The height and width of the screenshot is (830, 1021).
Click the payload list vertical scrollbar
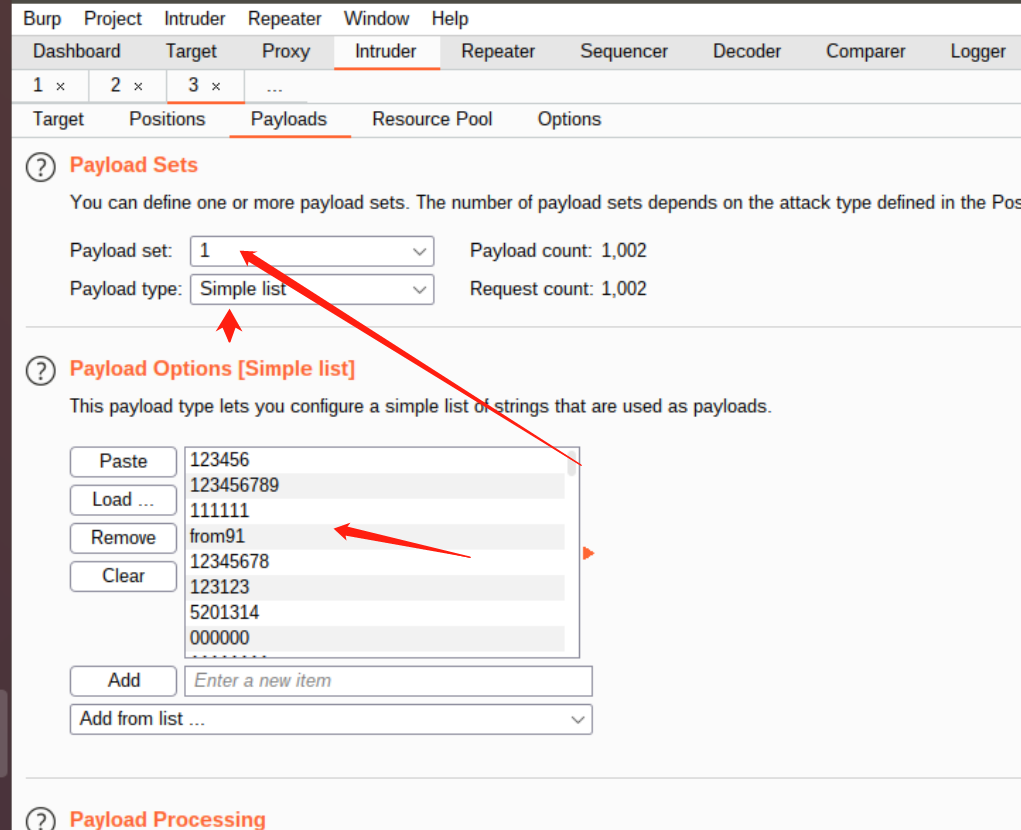tap(572, 463)
